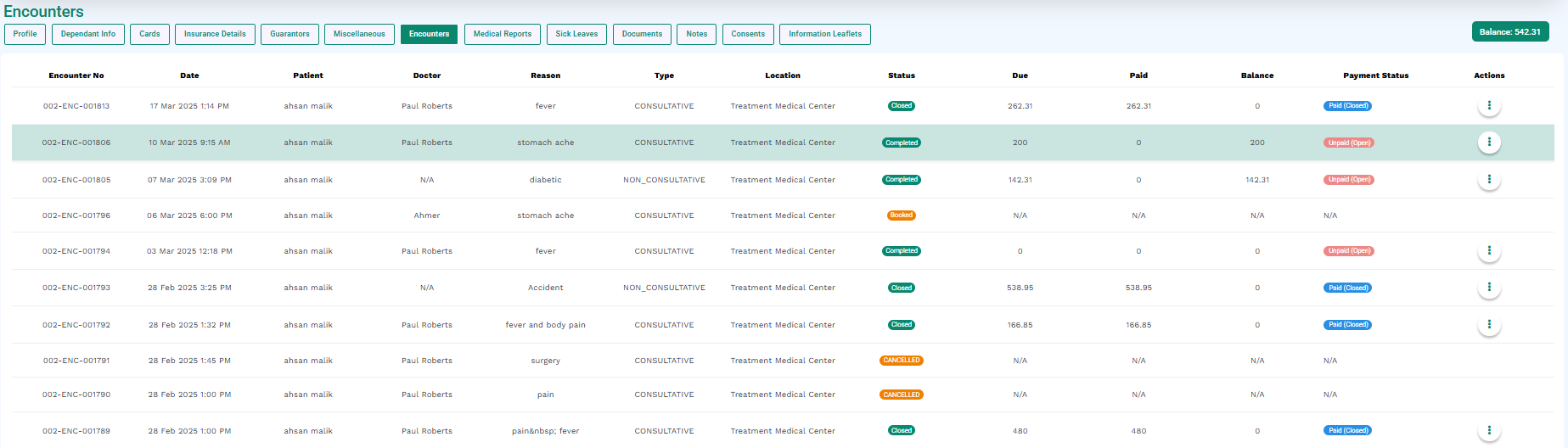Open Information Leaflets tab

(825, 34)
